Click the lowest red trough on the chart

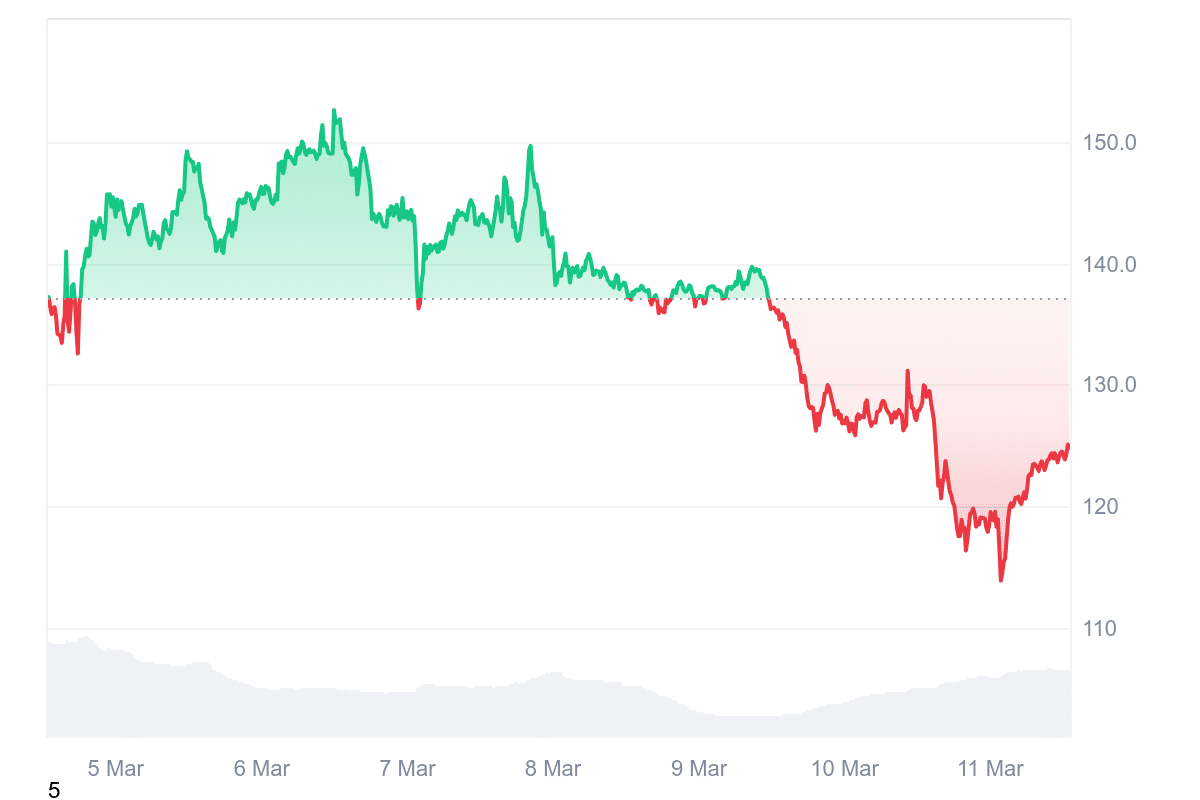tap(1000, 579)
